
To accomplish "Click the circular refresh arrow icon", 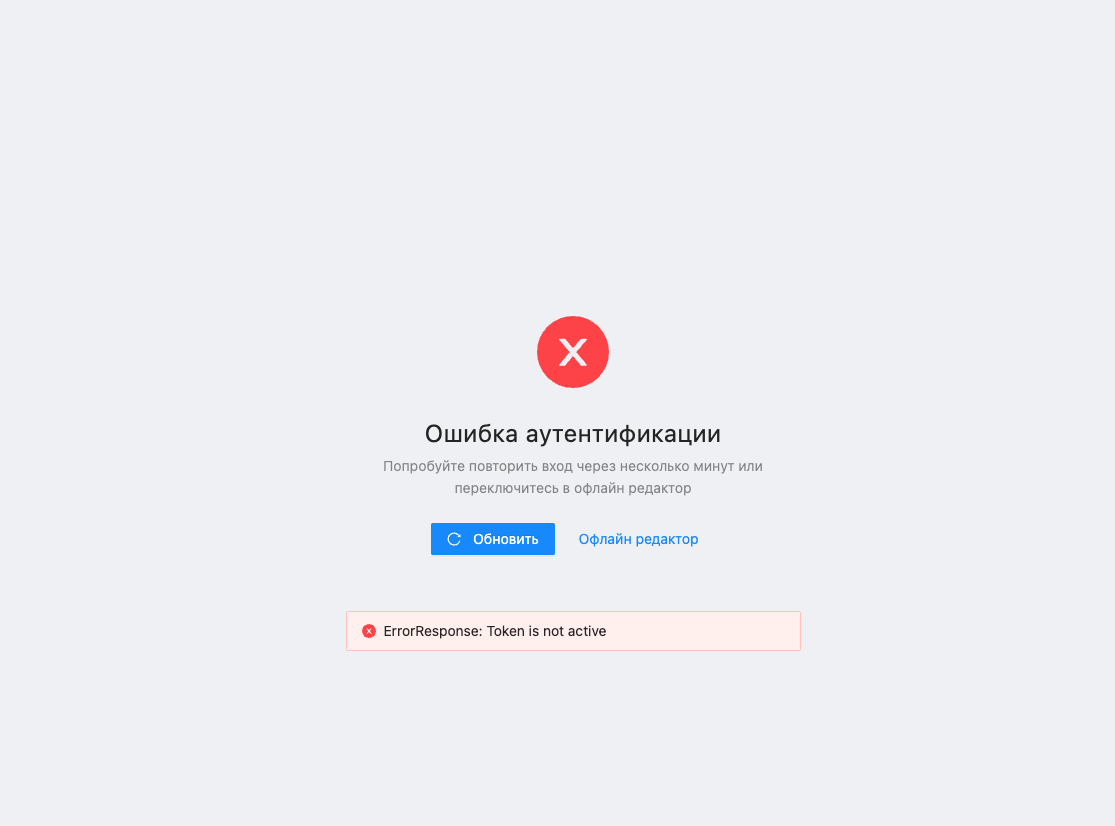I will pos(454,540).
